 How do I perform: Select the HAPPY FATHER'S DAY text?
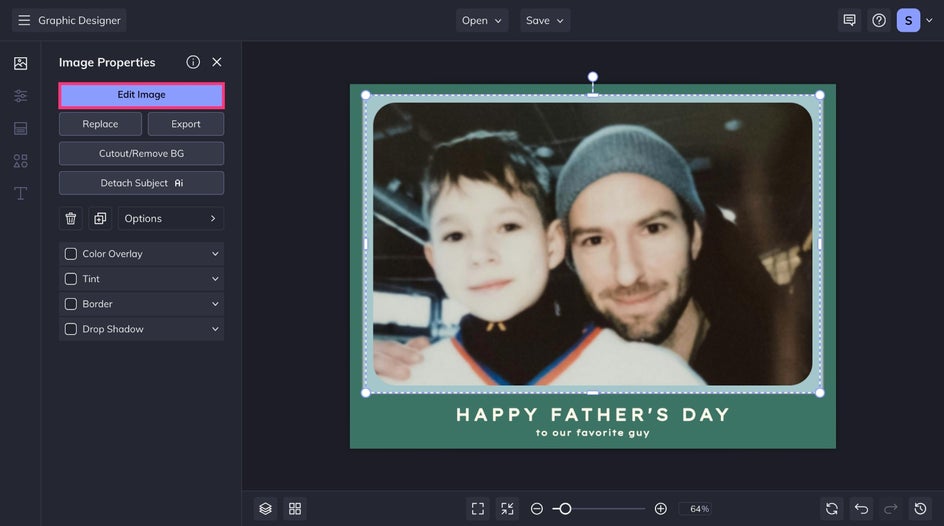pos(593,415)
